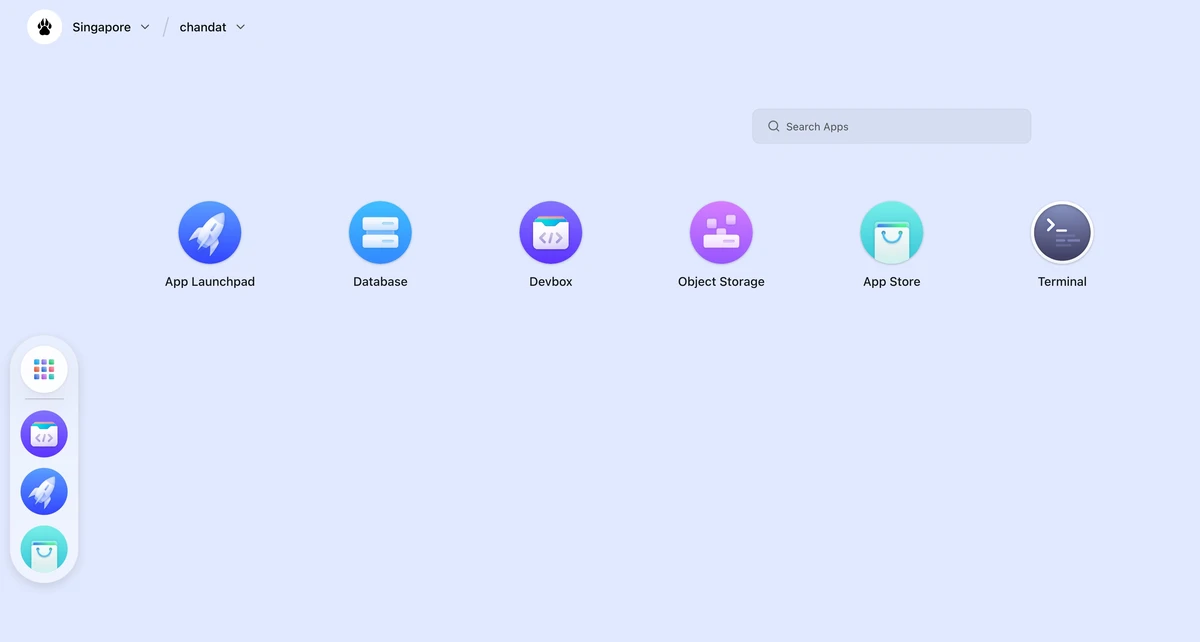The width and height of the screenshot is (1200, 642).
Task: Expand the Singapore region dropdown
Action: click(111, 27)
